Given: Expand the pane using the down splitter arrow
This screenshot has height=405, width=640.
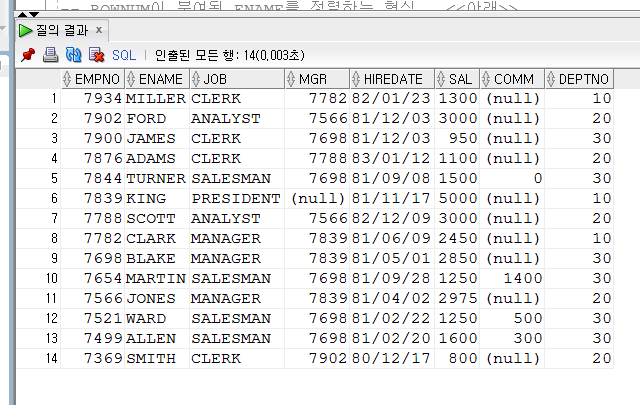Looking at the screenshot, I should pyautogui.click(x=34, y=15).
